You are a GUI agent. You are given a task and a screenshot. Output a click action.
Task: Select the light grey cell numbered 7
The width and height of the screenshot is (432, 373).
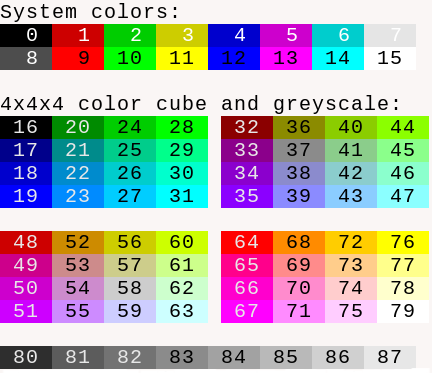pos(390,35)
